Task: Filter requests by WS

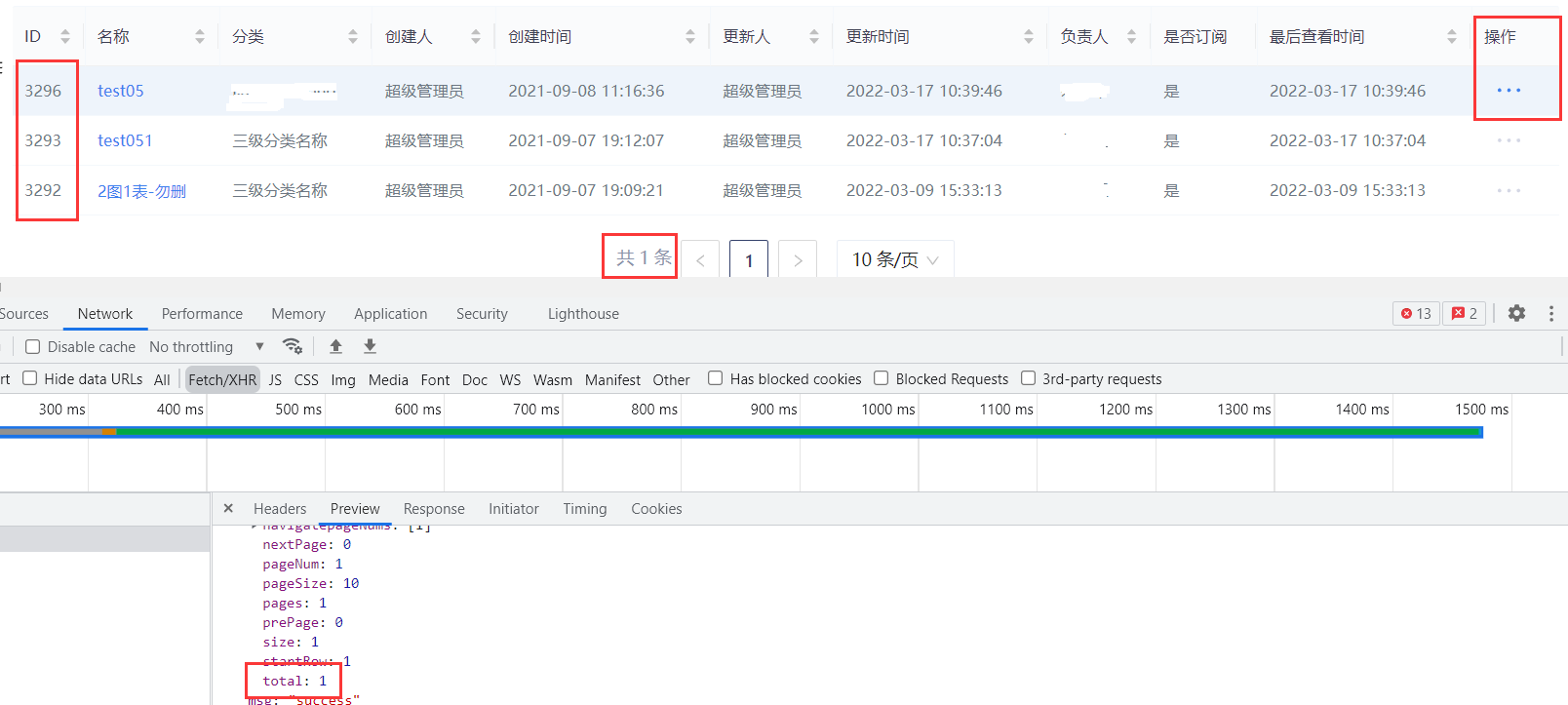Action: [510, 379]
